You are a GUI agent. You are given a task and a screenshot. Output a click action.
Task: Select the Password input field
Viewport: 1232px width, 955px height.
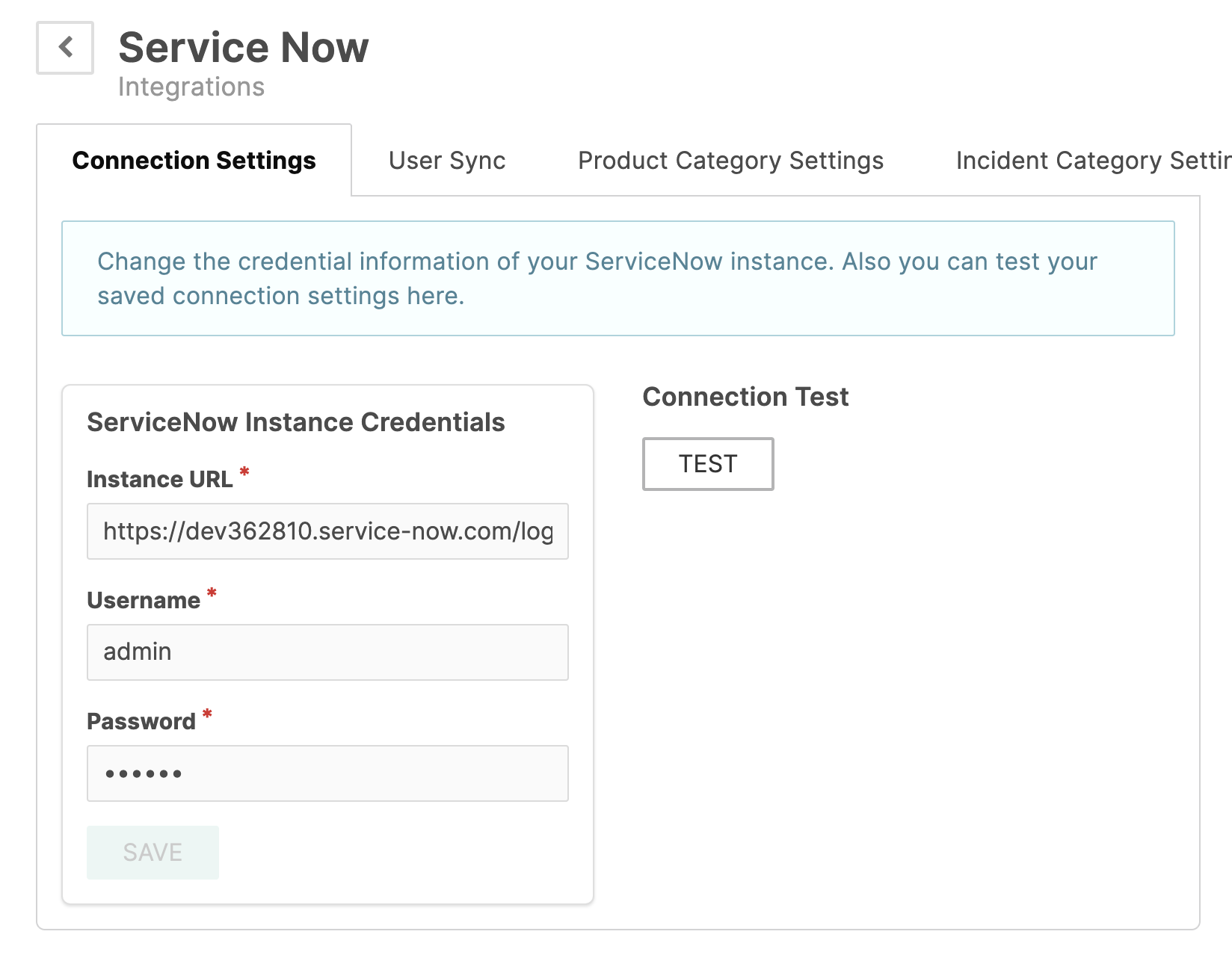(327, 773)
